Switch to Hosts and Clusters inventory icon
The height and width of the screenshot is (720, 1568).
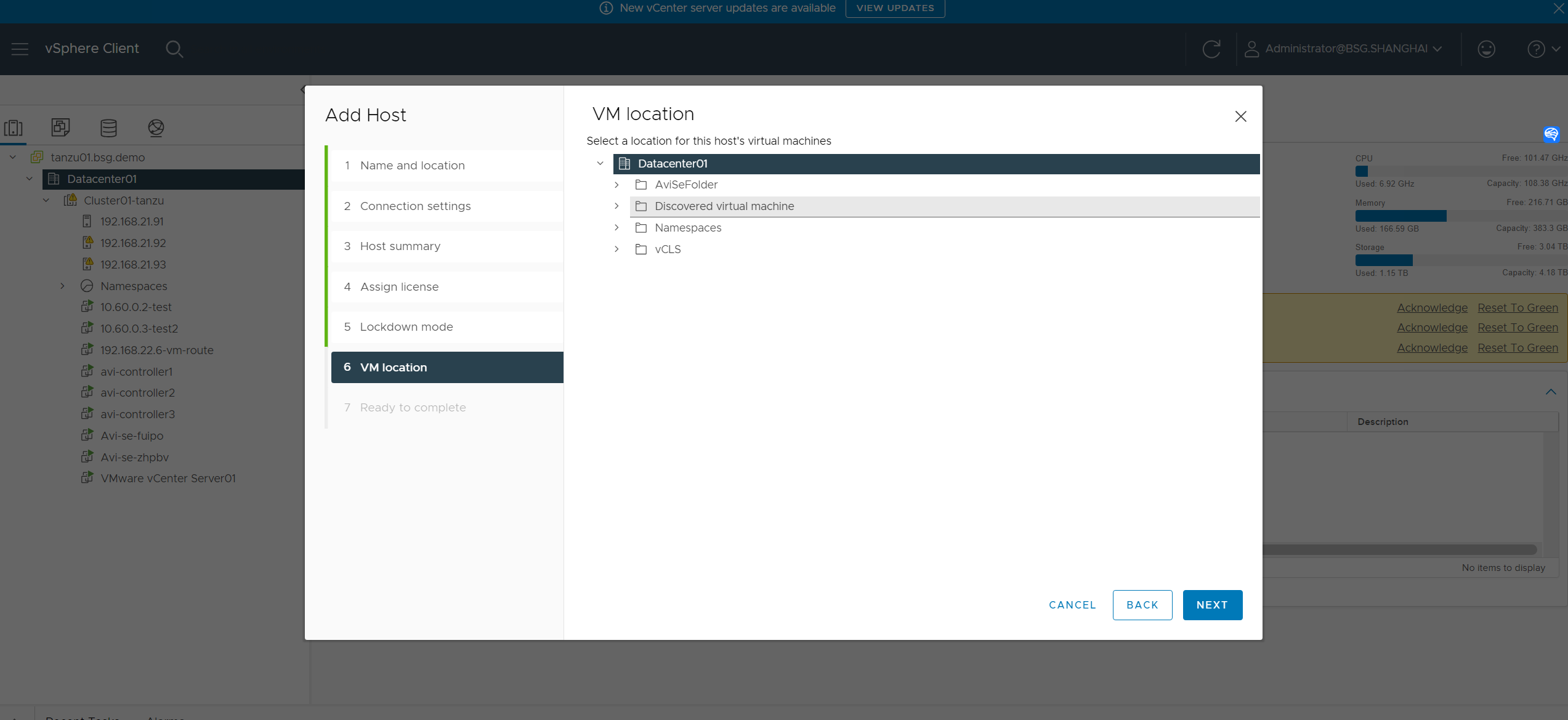[x=14, y=127]
